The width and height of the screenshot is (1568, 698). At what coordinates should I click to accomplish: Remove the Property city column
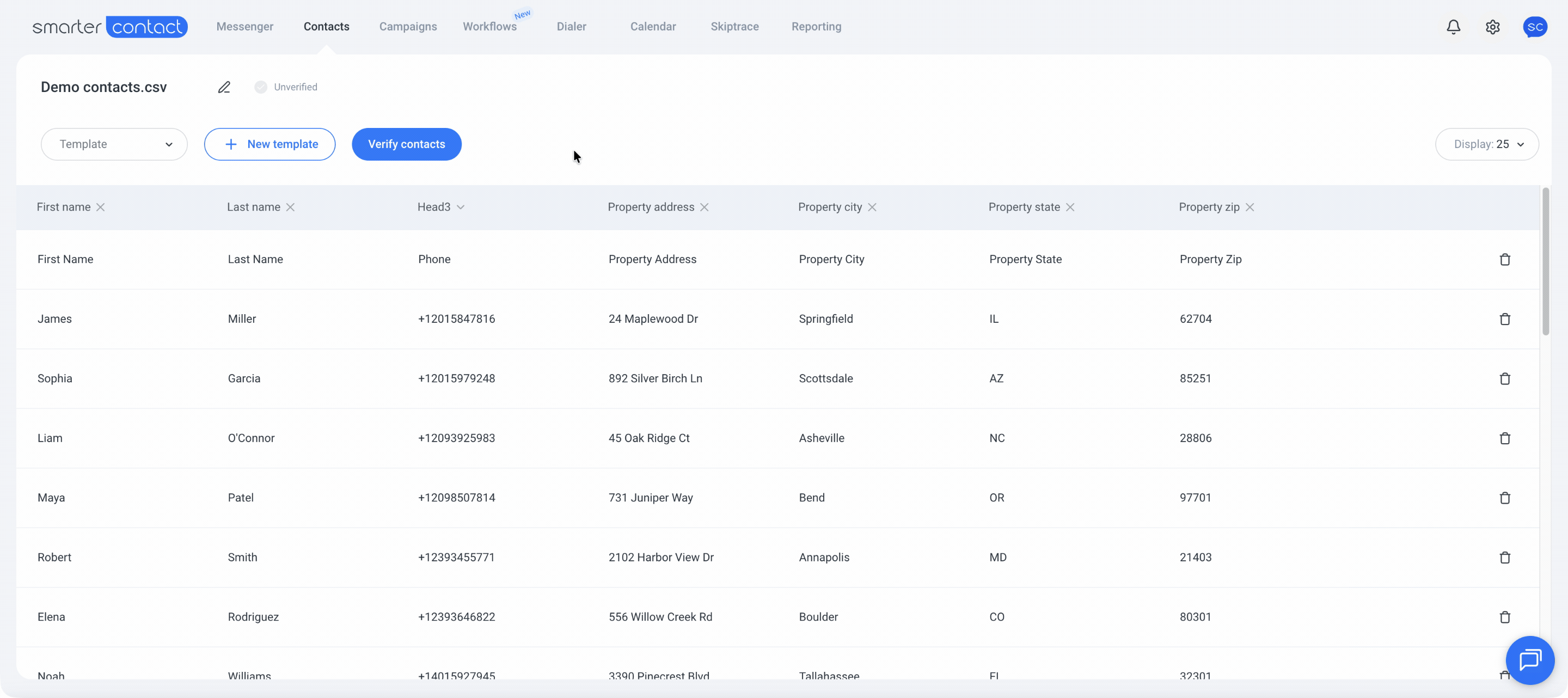(872, 207)
